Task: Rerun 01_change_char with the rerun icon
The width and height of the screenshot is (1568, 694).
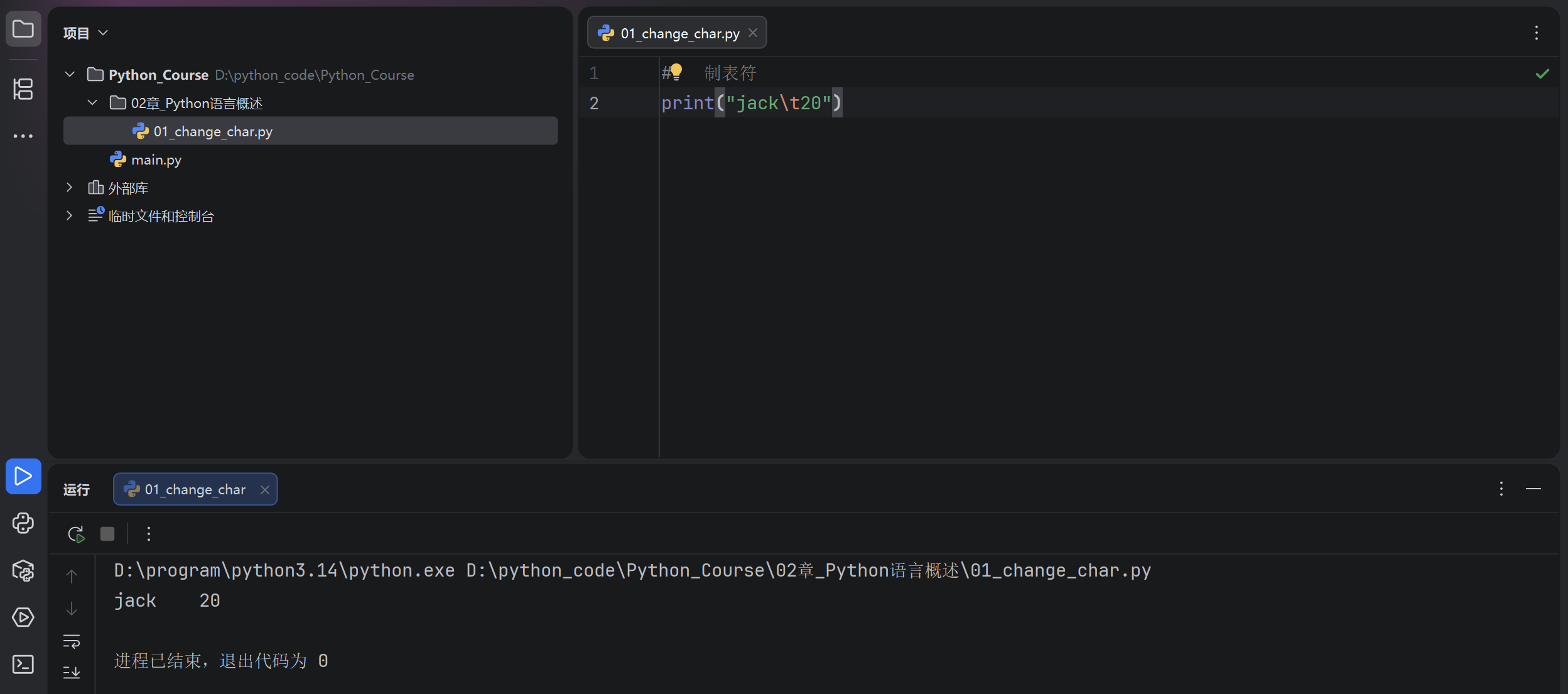Action: click(76, 534)
